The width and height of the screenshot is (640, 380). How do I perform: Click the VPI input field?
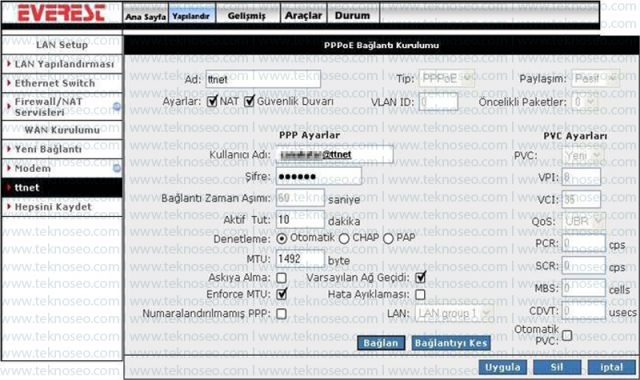[581, 177]
